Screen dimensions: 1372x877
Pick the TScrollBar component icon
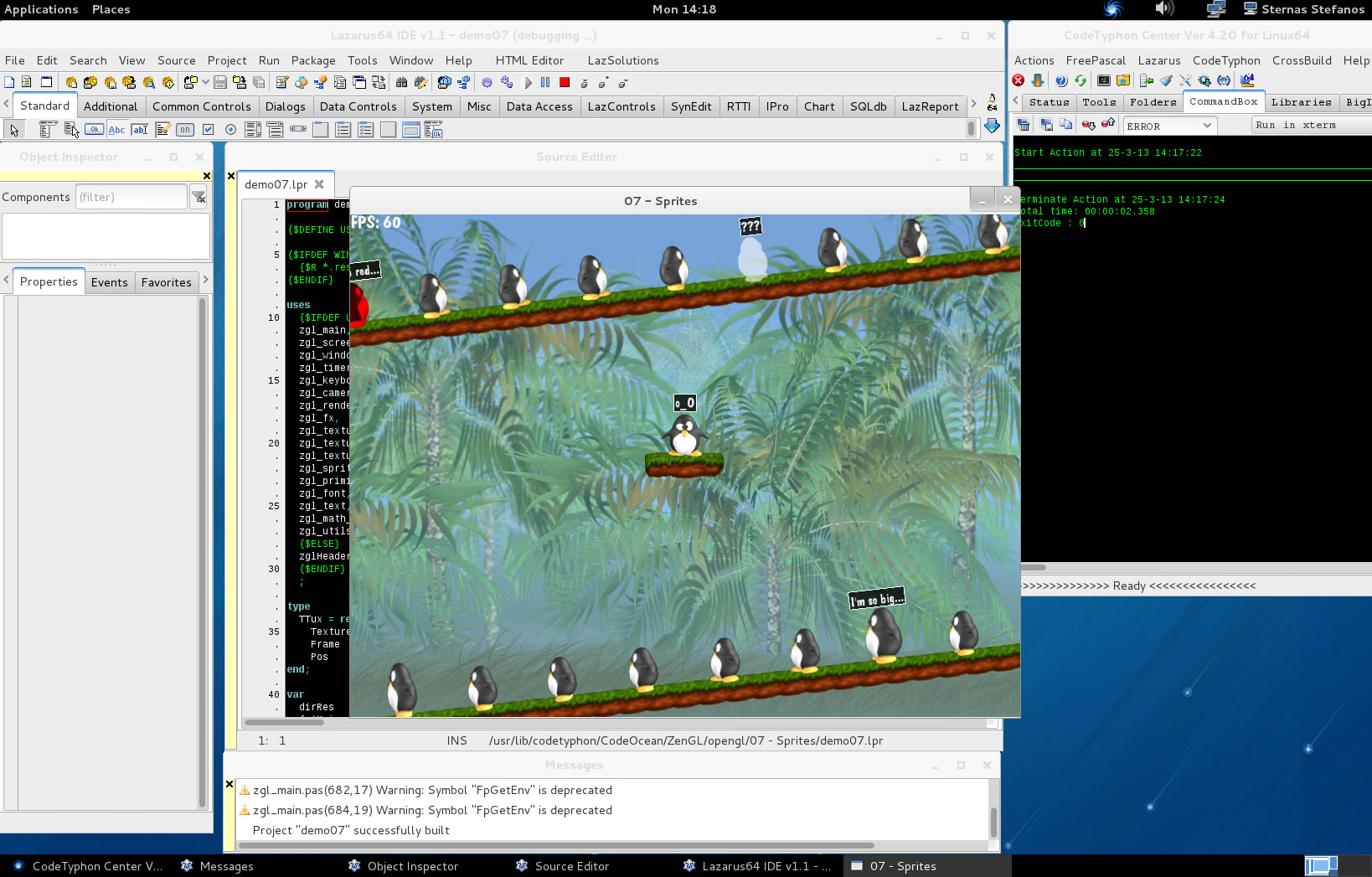(x=298, y=129)
